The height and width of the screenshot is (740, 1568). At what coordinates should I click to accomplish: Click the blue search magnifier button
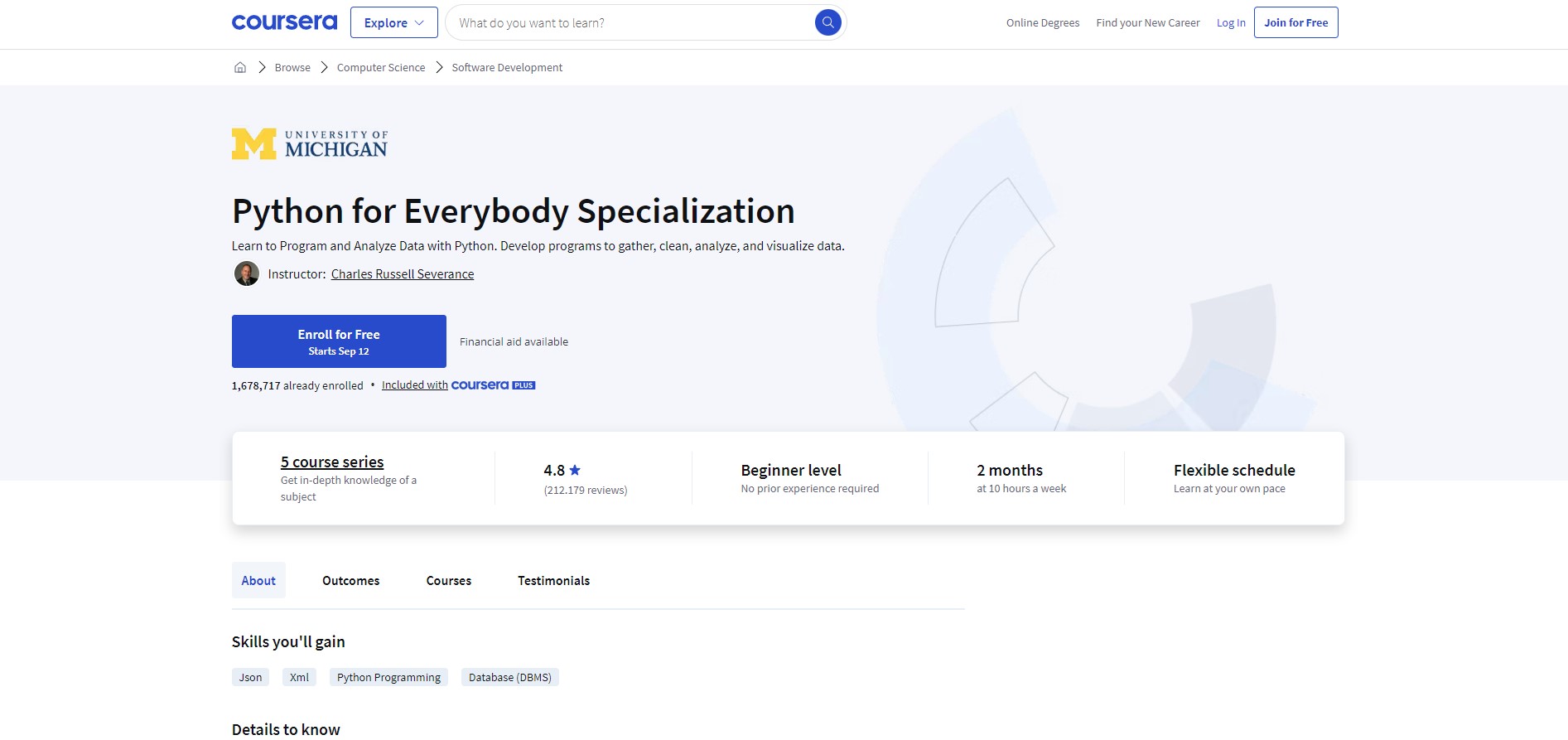click(827, 22)
